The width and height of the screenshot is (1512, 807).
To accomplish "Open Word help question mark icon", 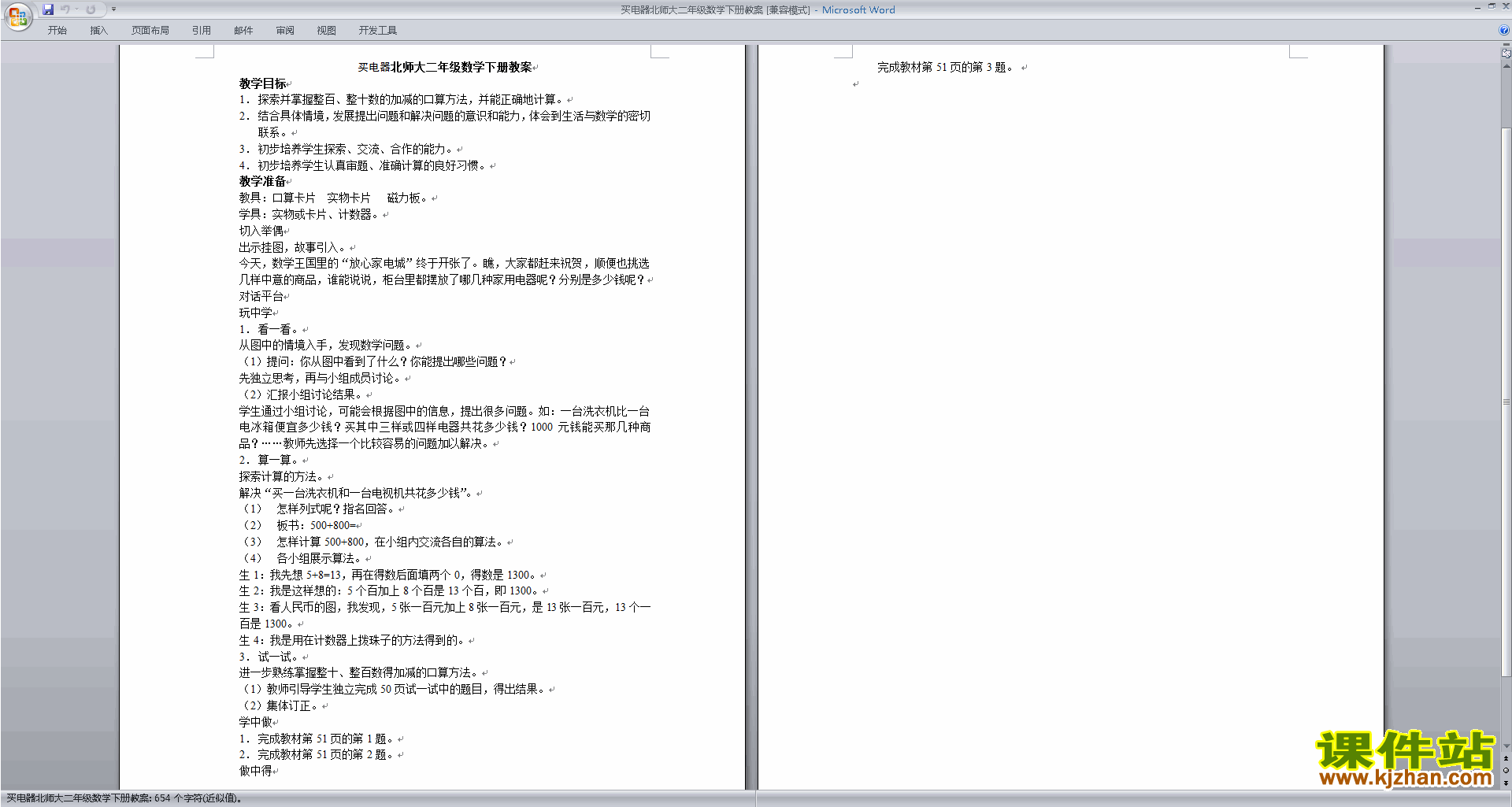I will 1504,31.
